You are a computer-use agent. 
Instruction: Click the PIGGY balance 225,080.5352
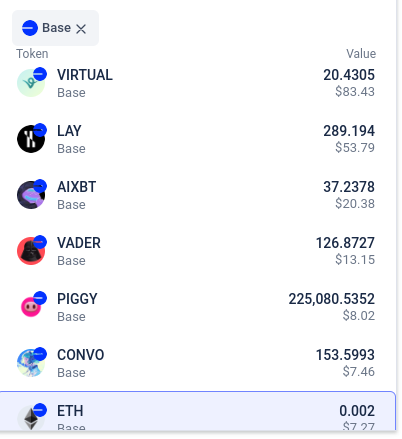(332, 299)
